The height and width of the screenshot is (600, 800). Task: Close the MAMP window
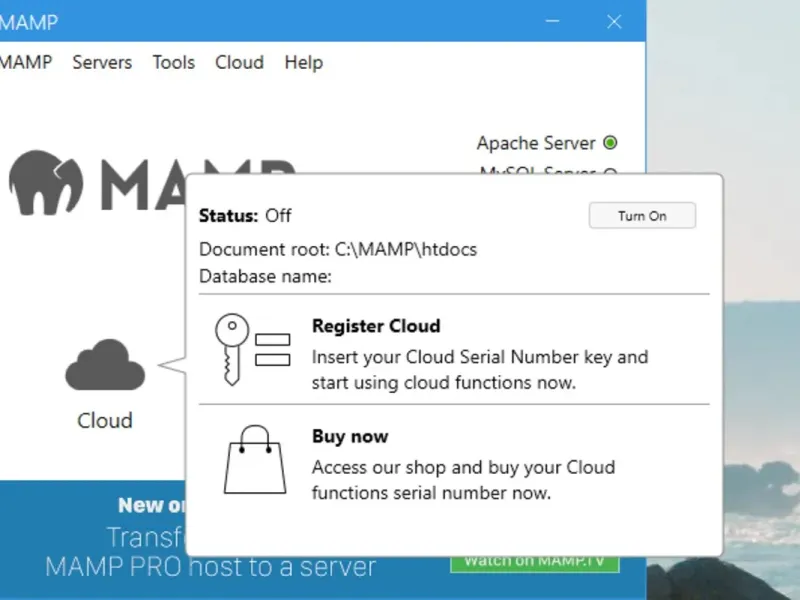pos(615,21)
